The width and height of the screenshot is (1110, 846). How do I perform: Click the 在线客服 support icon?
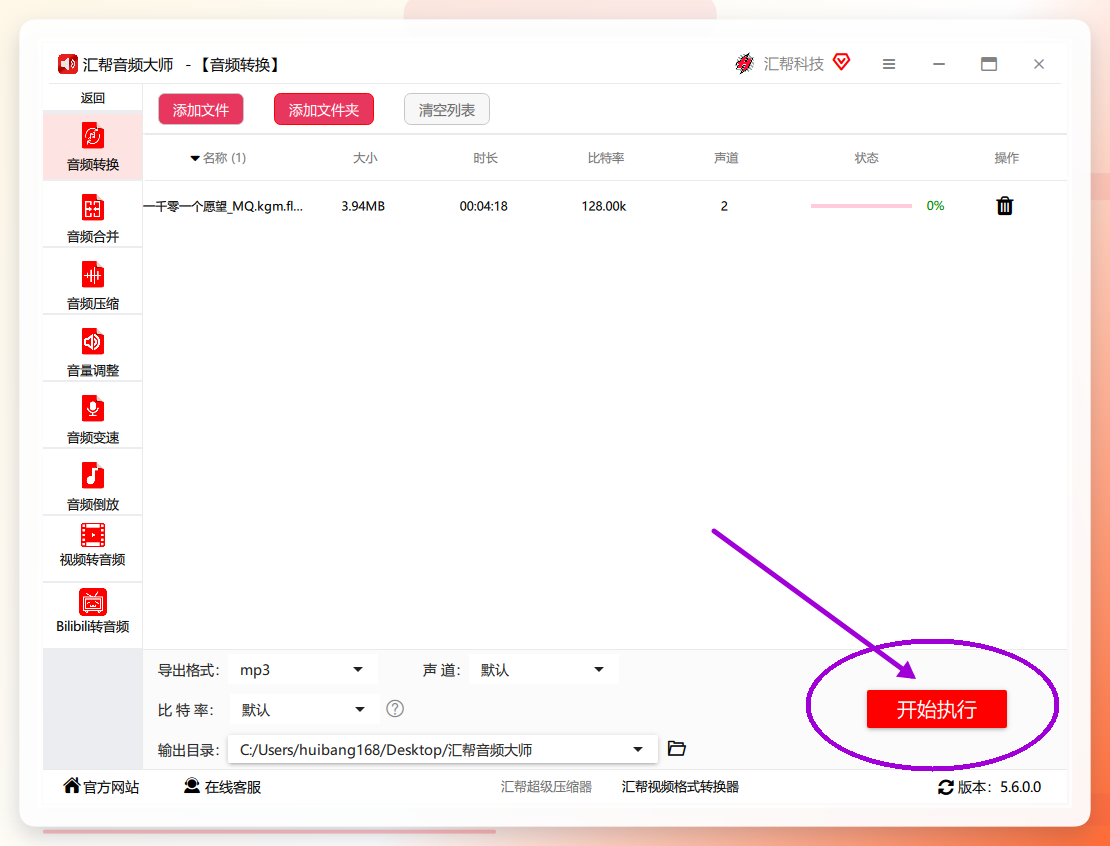coord(192,785)
